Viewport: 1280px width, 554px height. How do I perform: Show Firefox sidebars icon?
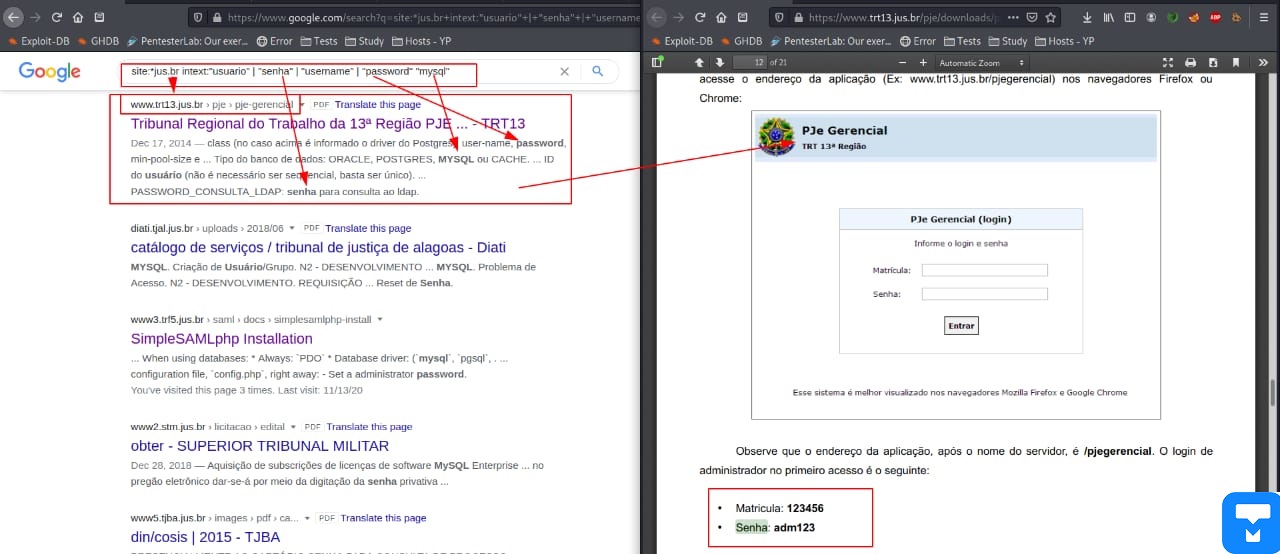pyautogui.click(x=1130, y=17)
